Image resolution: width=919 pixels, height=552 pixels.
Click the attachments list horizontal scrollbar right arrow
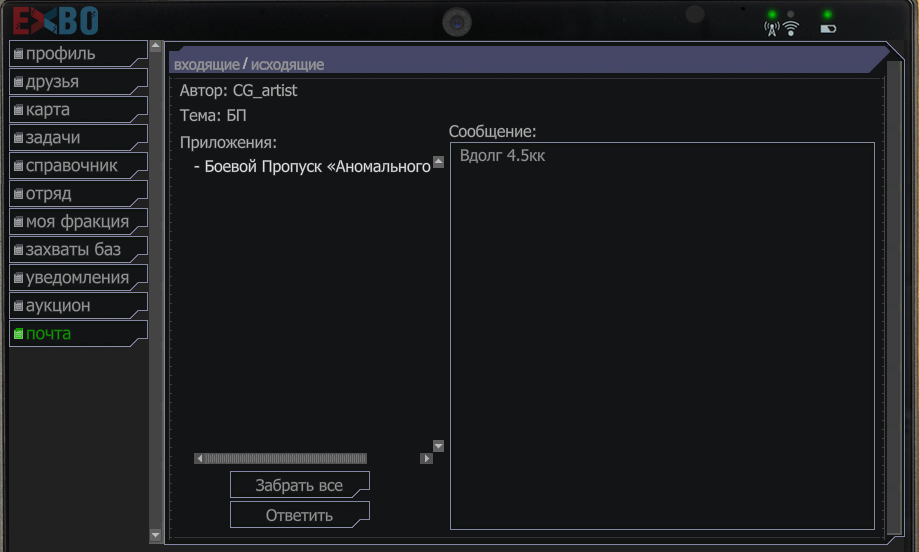point(426,458)
